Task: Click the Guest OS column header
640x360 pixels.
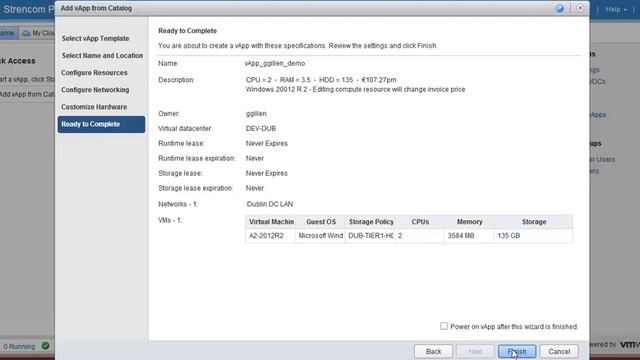Action: point(320,222)
